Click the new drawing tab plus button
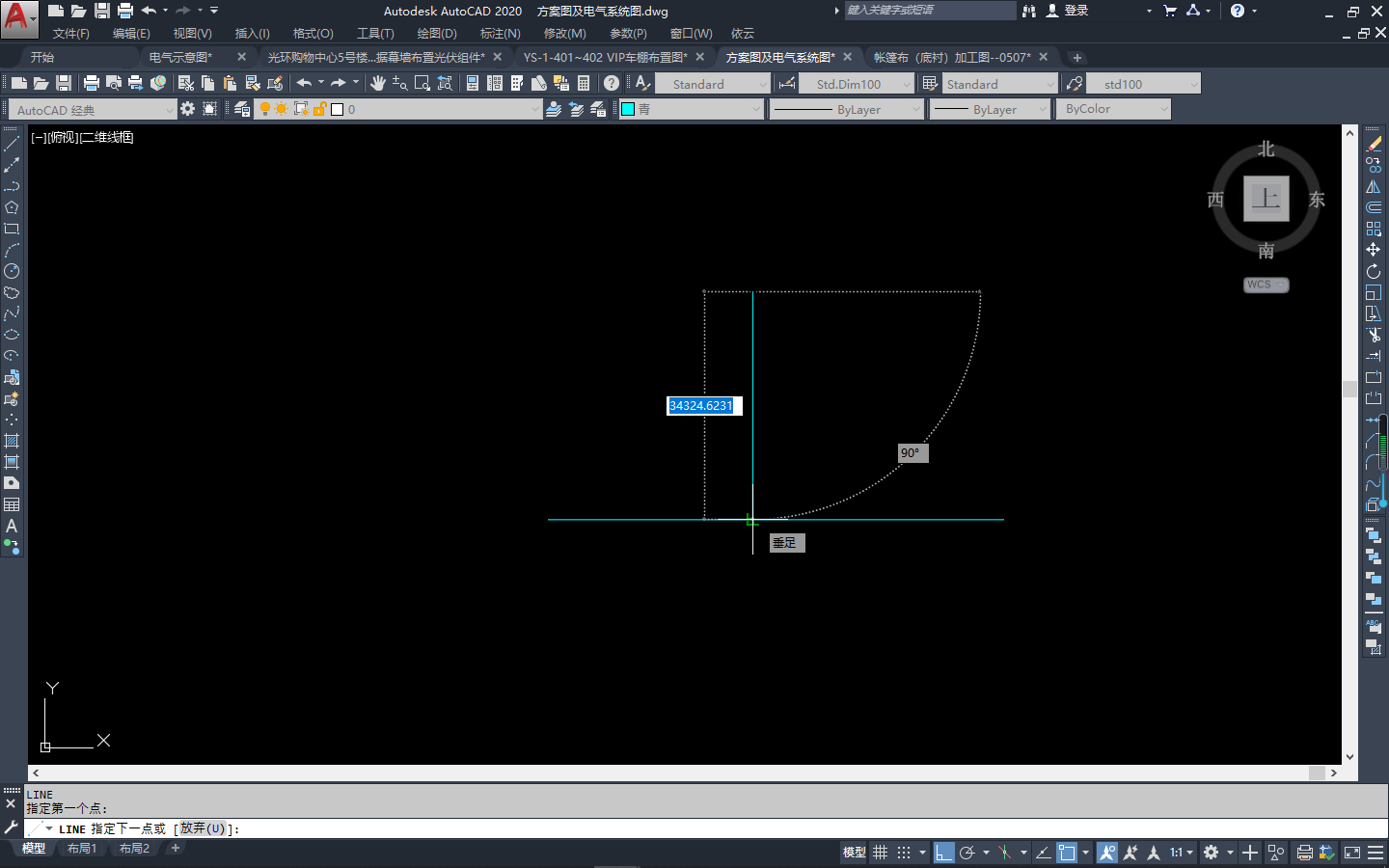Image resolution: width=1389 pixels, height=868 pixels. click(x=1077, y=58)
